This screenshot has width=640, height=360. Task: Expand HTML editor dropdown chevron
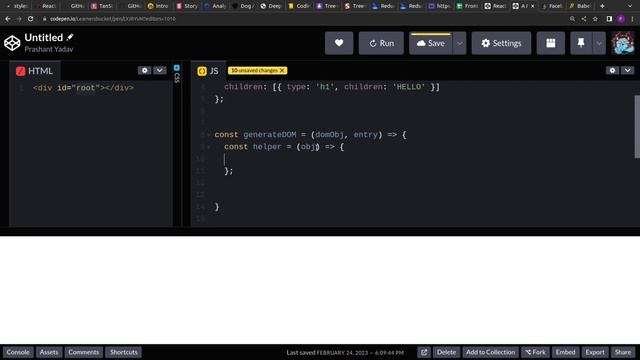[x=160, y=70]
